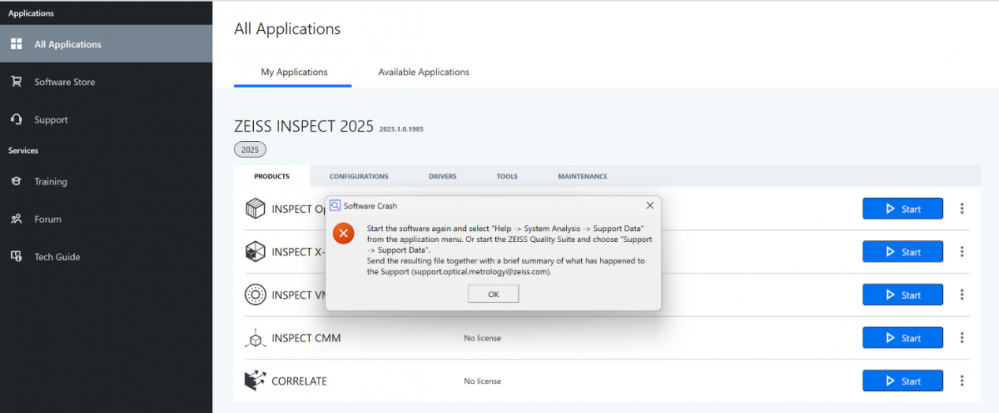Click the CORRELATE product icon
Image resolution: width=999 pixels, height=413 pixels.
(x=255, y=381)
